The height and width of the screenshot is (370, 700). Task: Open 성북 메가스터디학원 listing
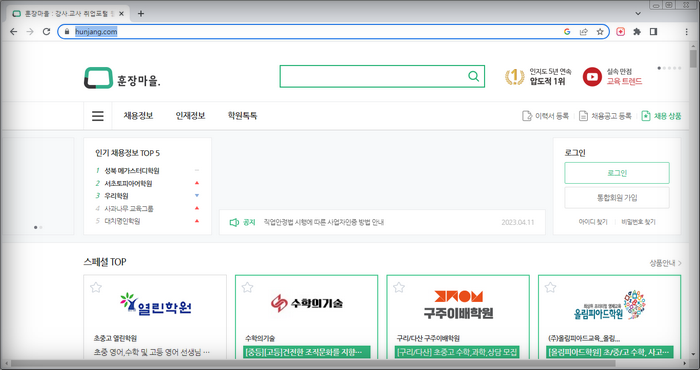[132, 170]
